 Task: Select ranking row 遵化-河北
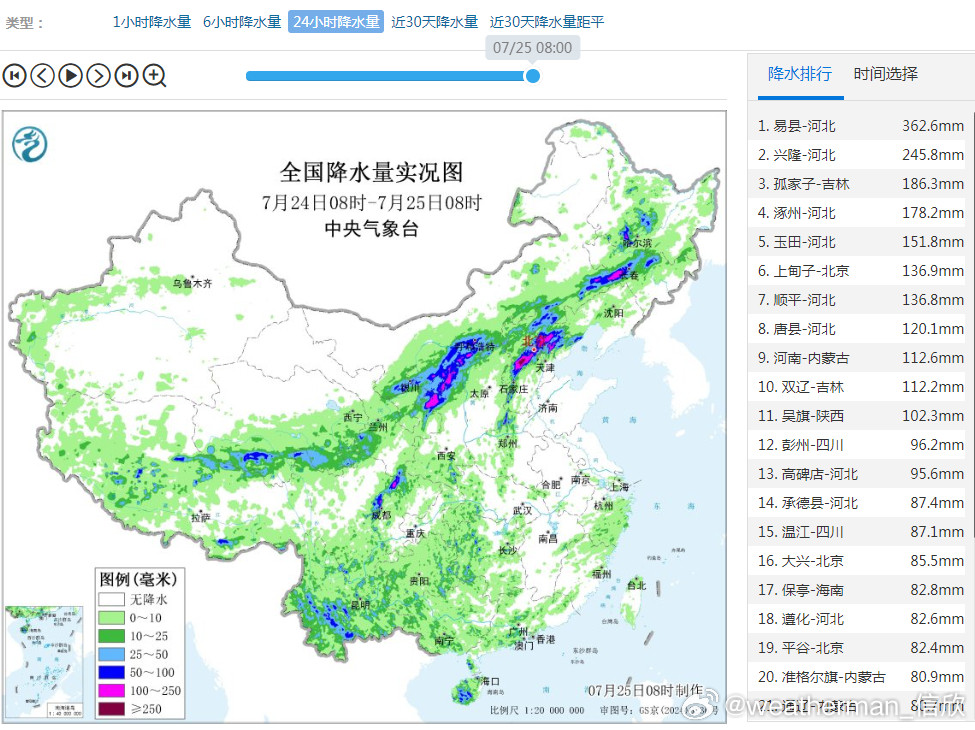coord(858,619)
